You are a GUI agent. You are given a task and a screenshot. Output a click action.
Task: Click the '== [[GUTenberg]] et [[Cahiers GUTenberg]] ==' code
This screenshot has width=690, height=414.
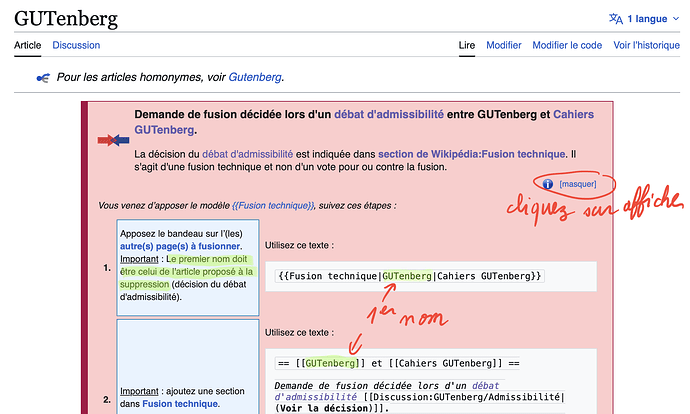coord(397,363)
